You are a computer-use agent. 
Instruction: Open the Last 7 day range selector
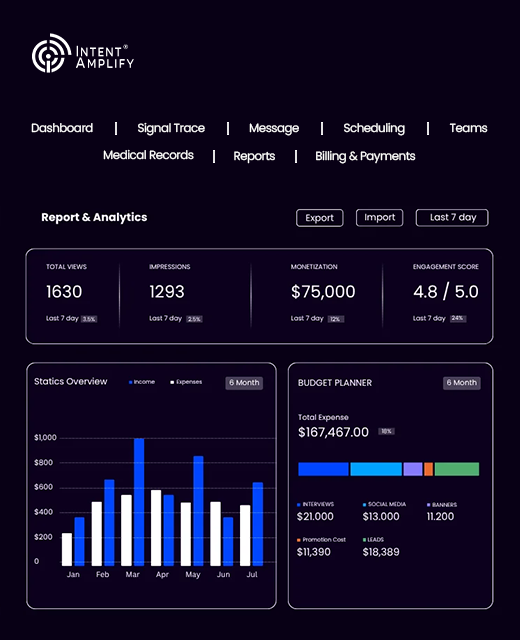(452, 218)
